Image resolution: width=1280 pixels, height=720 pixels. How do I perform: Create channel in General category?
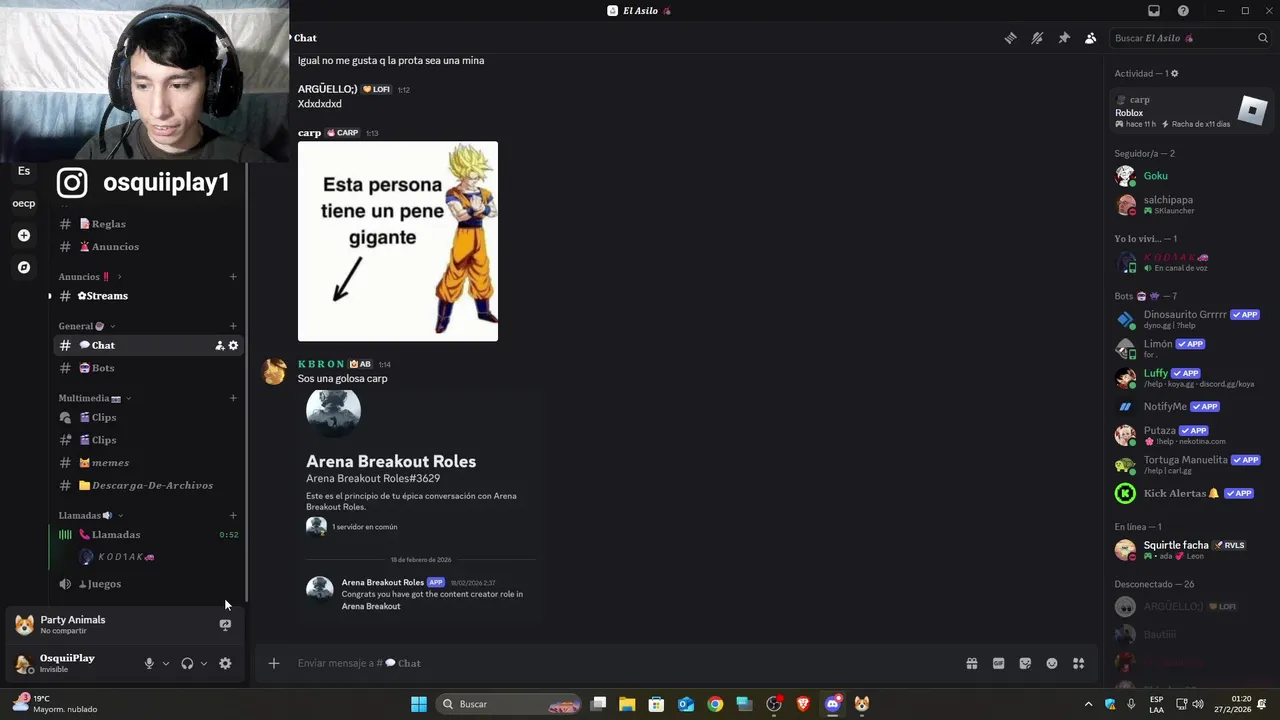tap(233, 326)
